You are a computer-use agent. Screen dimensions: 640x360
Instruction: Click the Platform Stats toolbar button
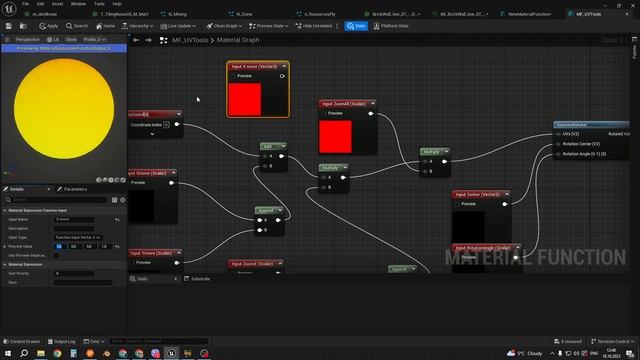391,26
